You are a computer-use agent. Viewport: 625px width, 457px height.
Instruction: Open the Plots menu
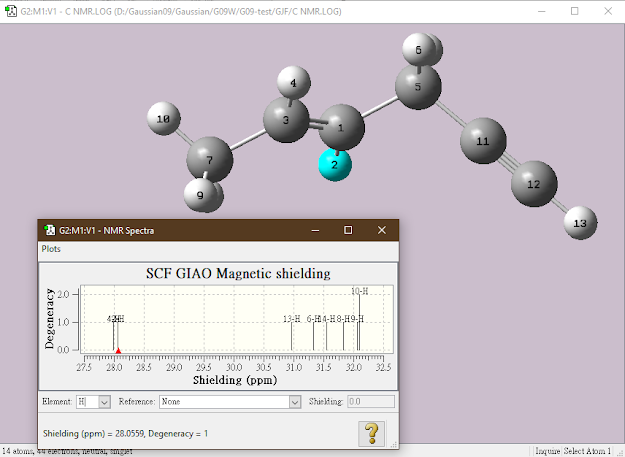coord(51,249)
